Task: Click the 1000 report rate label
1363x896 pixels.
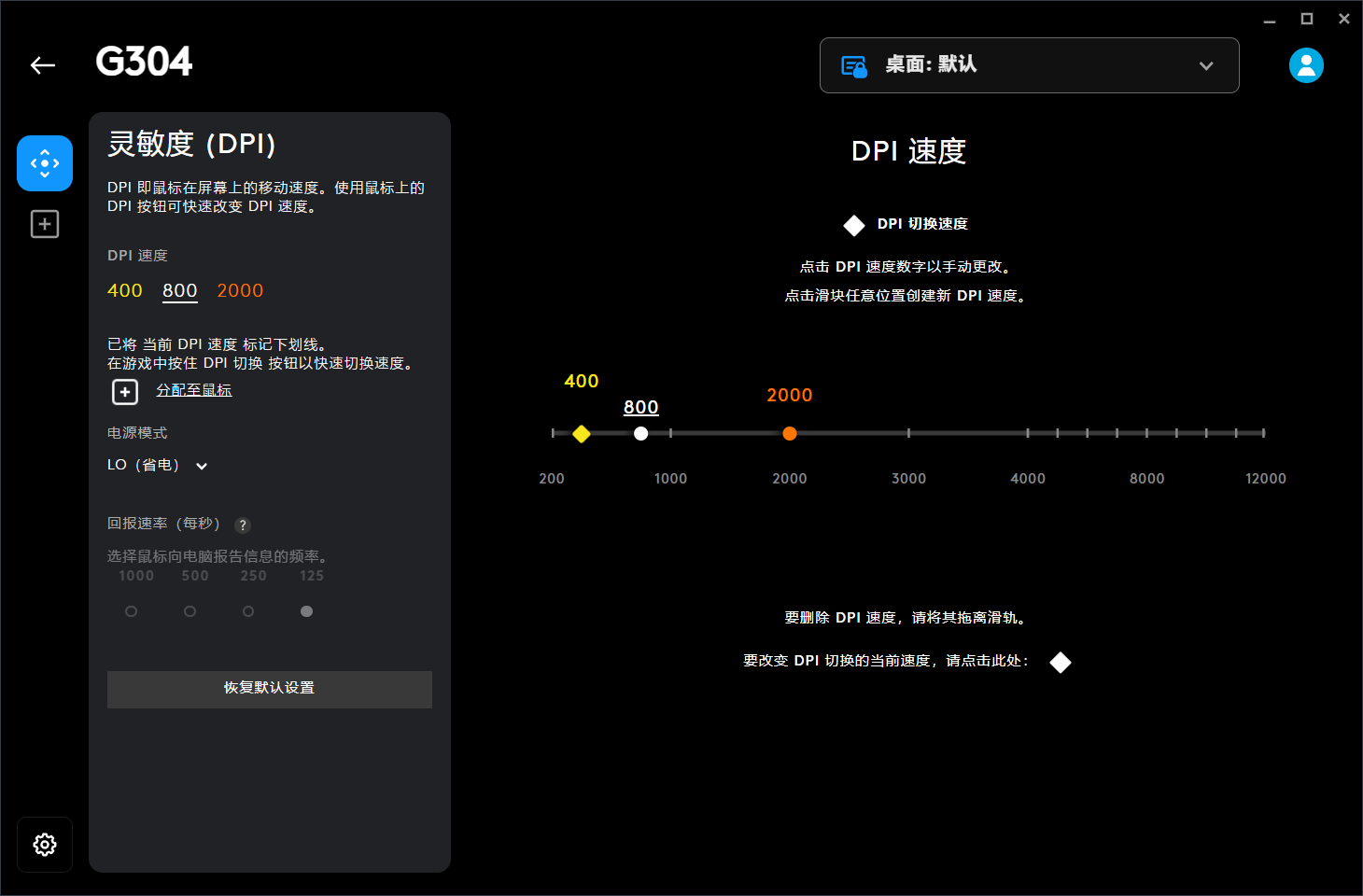Action: pyautogui.click(x=136, y=576)
